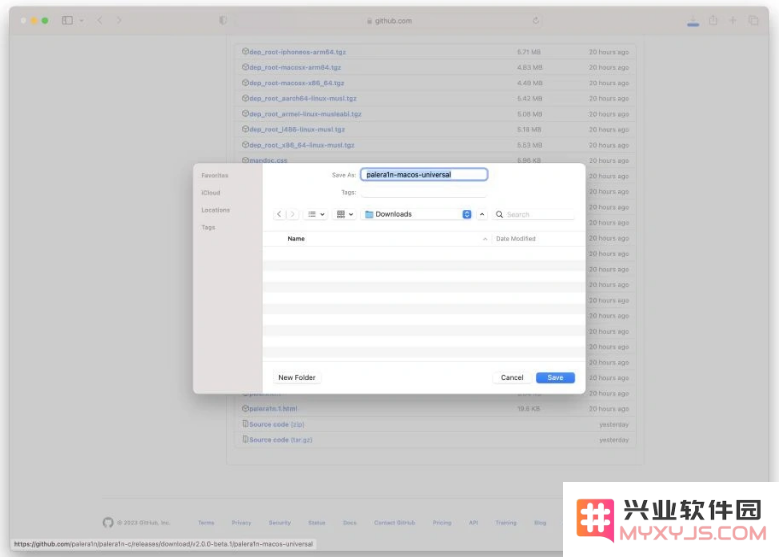This screenshot has width=779, height=557.
Task: Click file icon beside Source code (zip)
Action: click(245, 424)
